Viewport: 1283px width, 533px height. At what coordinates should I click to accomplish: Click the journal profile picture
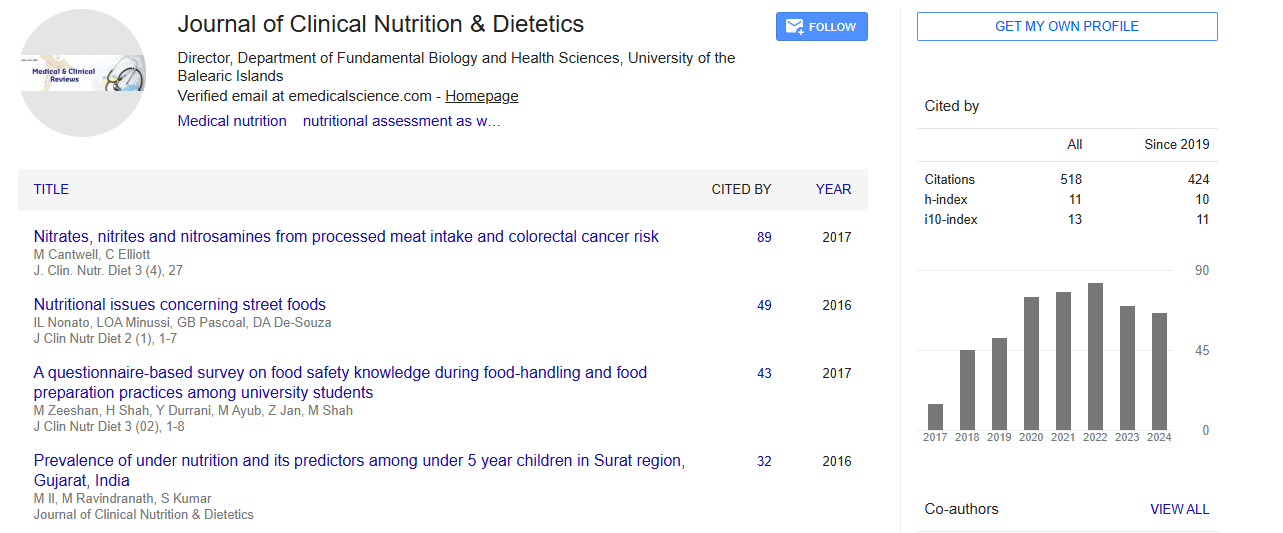coord(82,73)
